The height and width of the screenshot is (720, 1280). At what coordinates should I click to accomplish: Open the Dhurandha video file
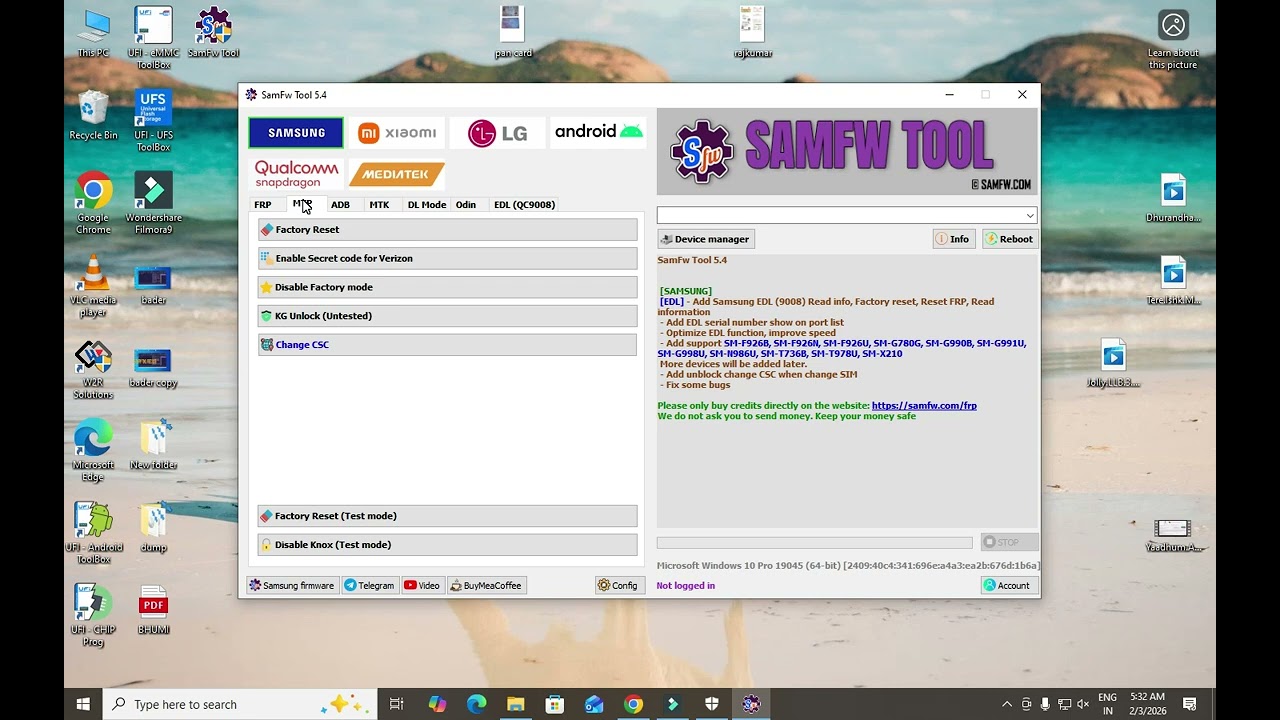(1173, 197)
